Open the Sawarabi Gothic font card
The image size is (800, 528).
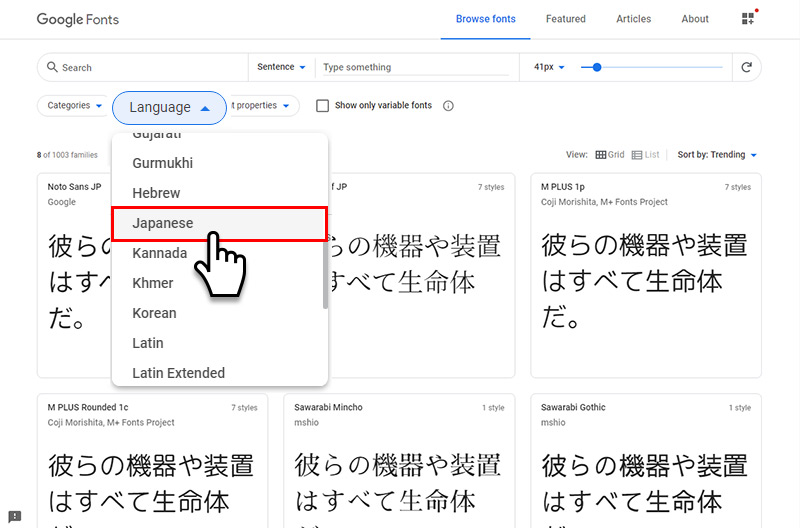pos(646,461)
